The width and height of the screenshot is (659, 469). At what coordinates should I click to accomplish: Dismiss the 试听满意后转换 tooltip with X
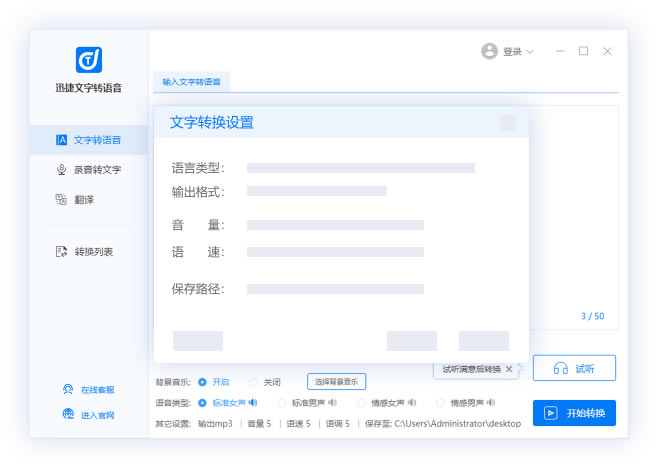click(x=508, y=369)
